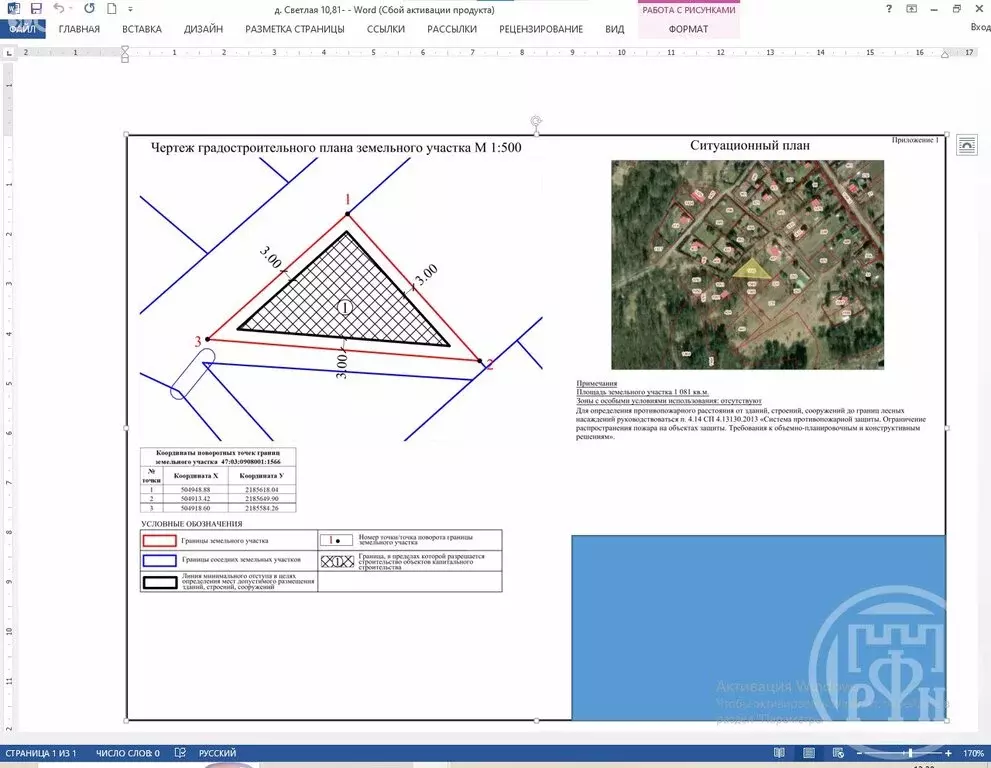
Task: Expand the Customize Quick Access Toolbar dropdown
Action: click(129, 9)
